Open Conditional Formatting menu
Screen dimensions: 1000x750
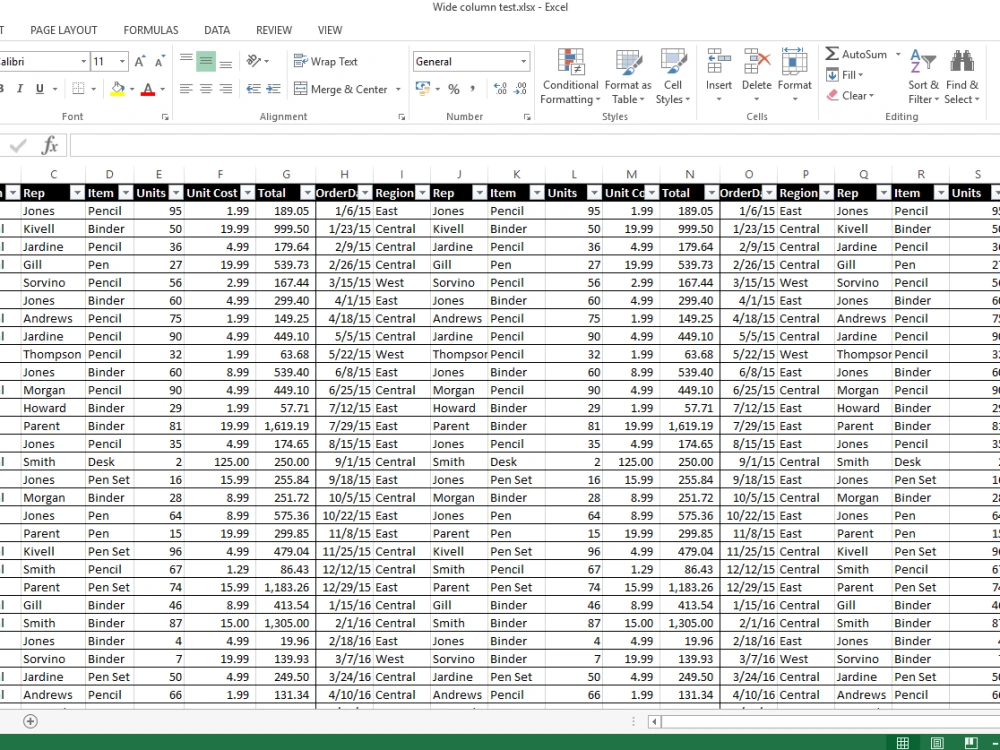click(x=570, y=77)
